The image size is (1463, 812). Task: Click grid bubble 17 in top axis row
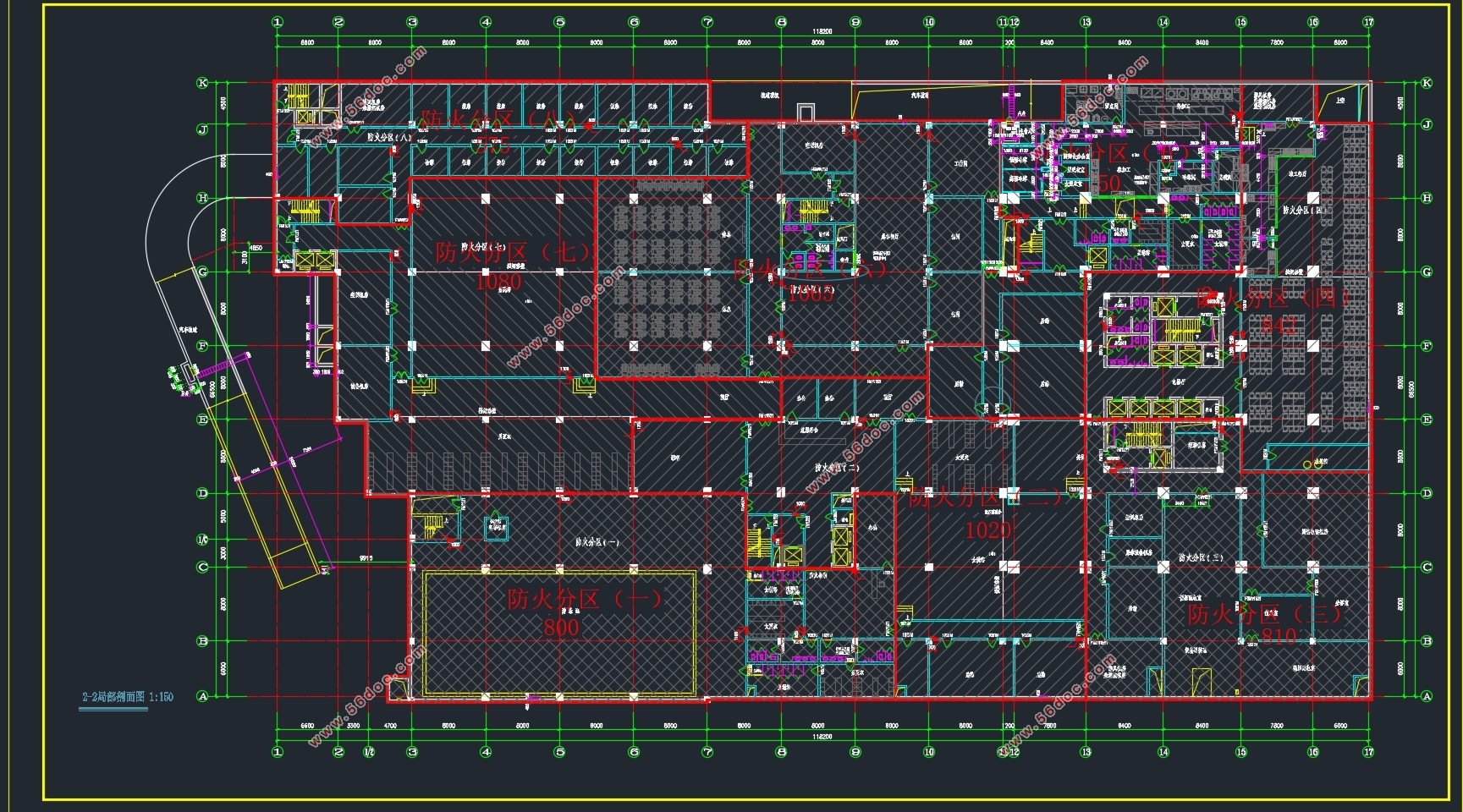point(1368,22)
